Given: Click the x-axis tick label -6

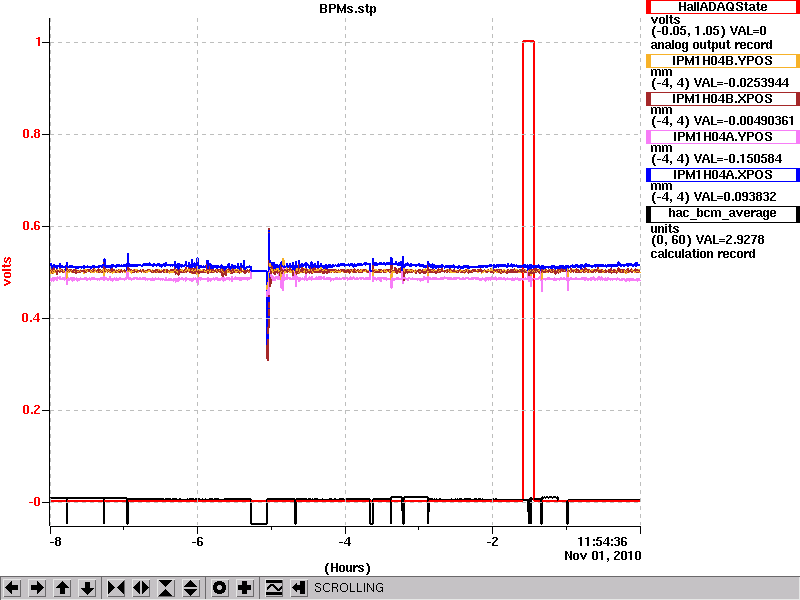Looking at the screenshot, I should click(x=197, y=542).
